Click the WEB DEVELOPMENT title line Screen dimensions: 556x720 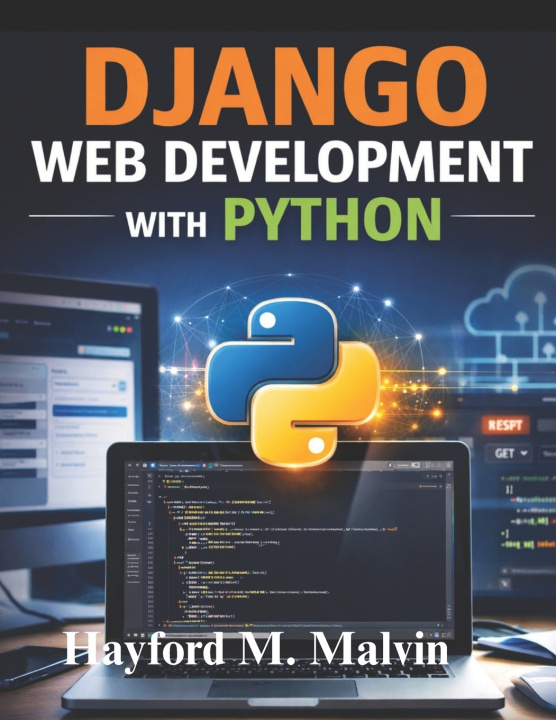click(283, 162)
